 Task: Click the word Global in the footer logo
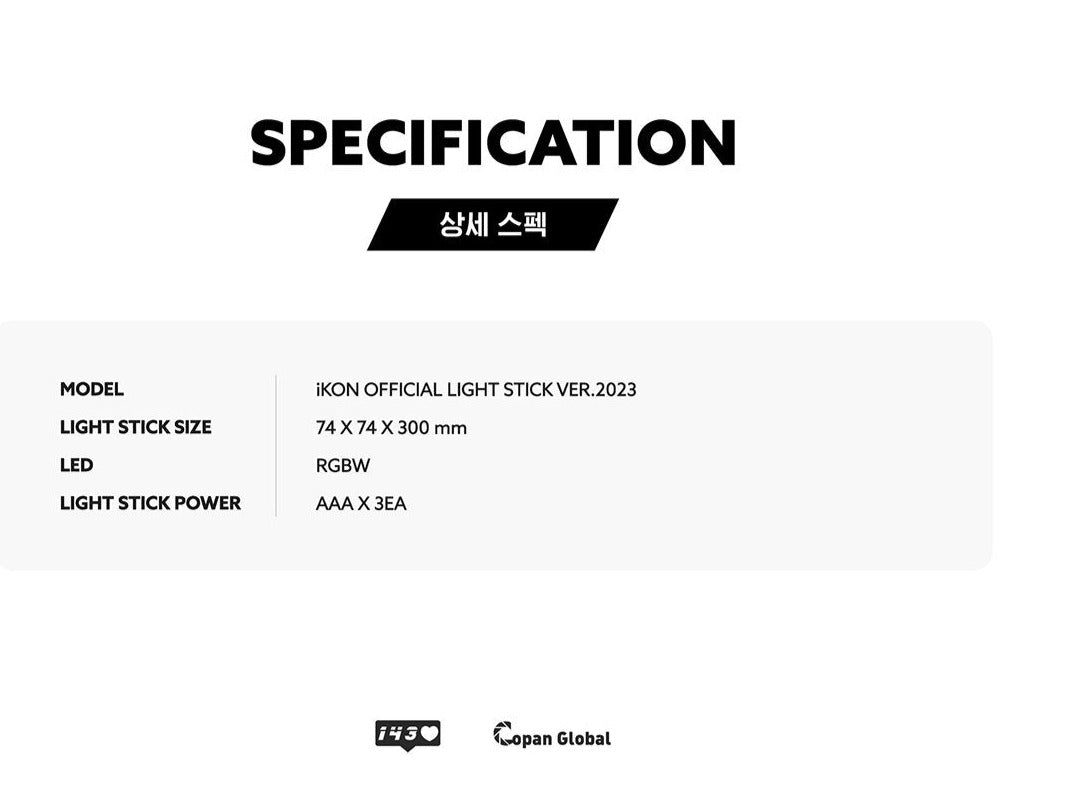click(583, 738)
